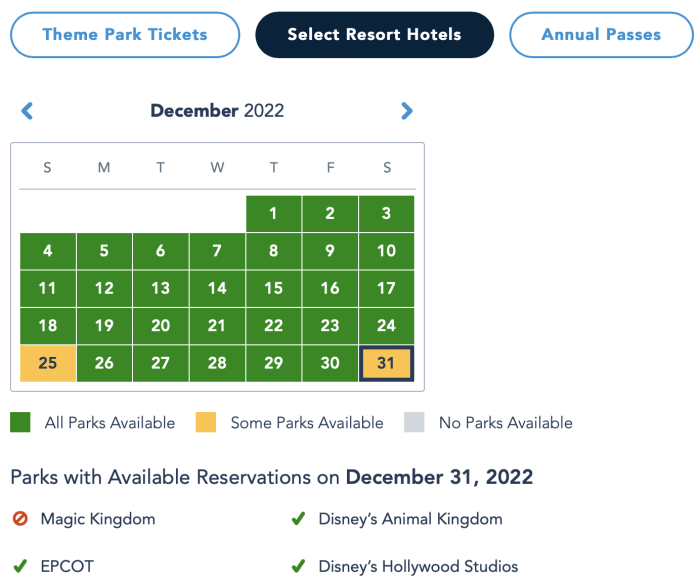Viewport: 700px width, 585px height.
Task: Click the Magic Kingdom unavailable icon
Action: [x=20, y=518]
